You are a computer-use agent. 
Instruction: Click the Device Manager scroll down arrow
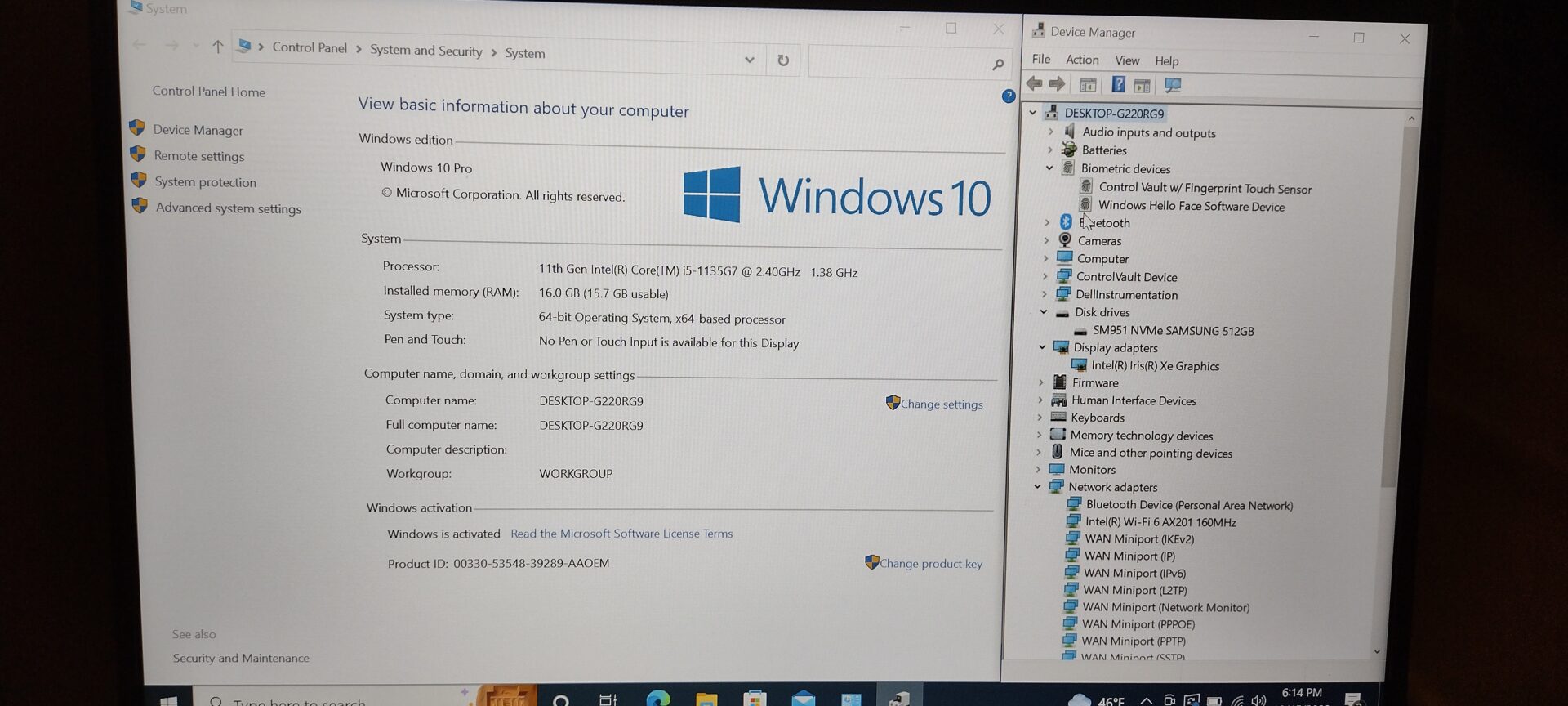(1377, 651)
